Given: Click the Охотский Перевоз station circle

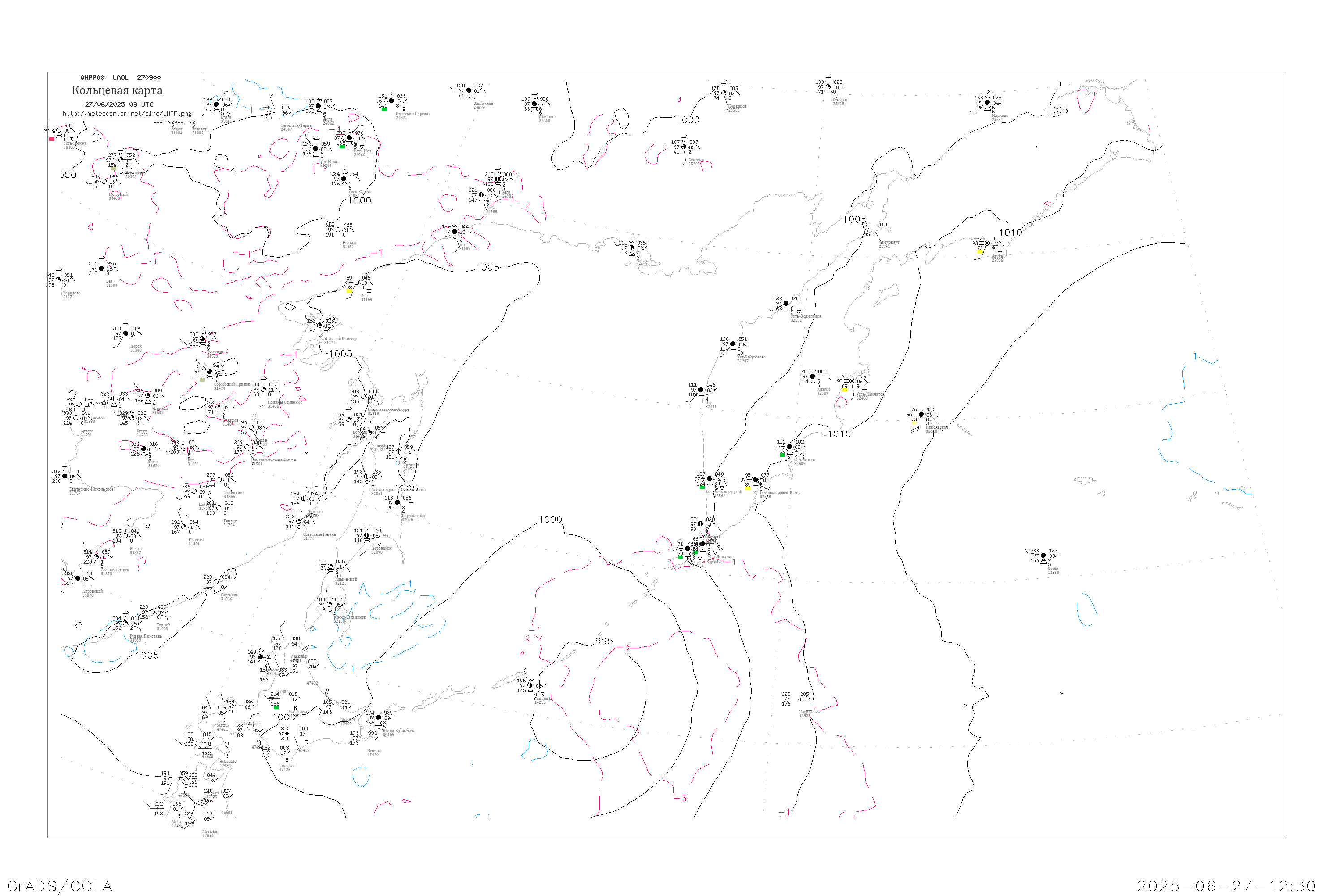Looking at the screenshot, I should 392,101.
